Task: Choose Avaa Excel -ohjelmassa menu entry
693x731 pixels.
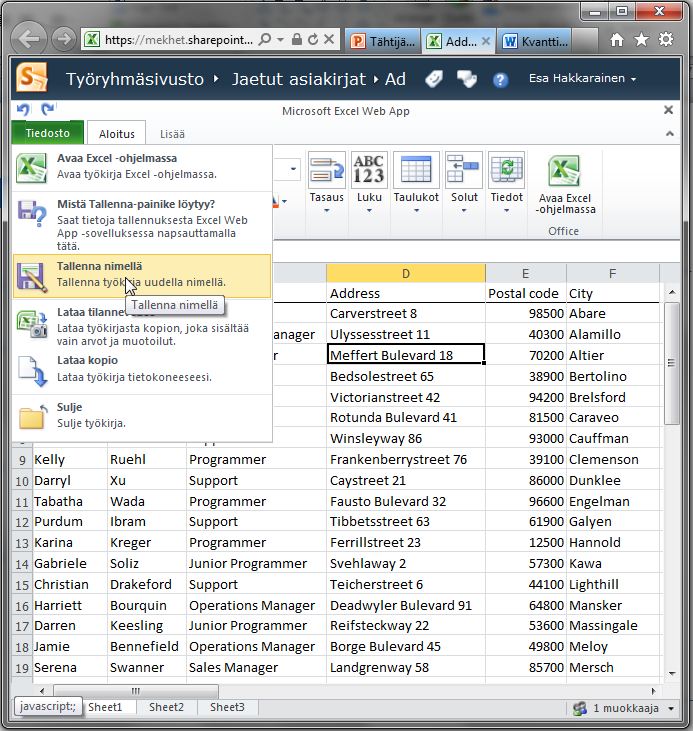Action: point(142,167)
